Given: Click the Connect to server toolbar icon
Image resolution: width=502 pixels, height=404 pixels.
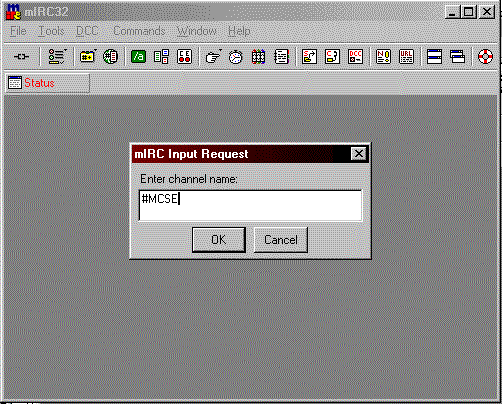Looking at the screenshot, I should (x=21, y=57).
